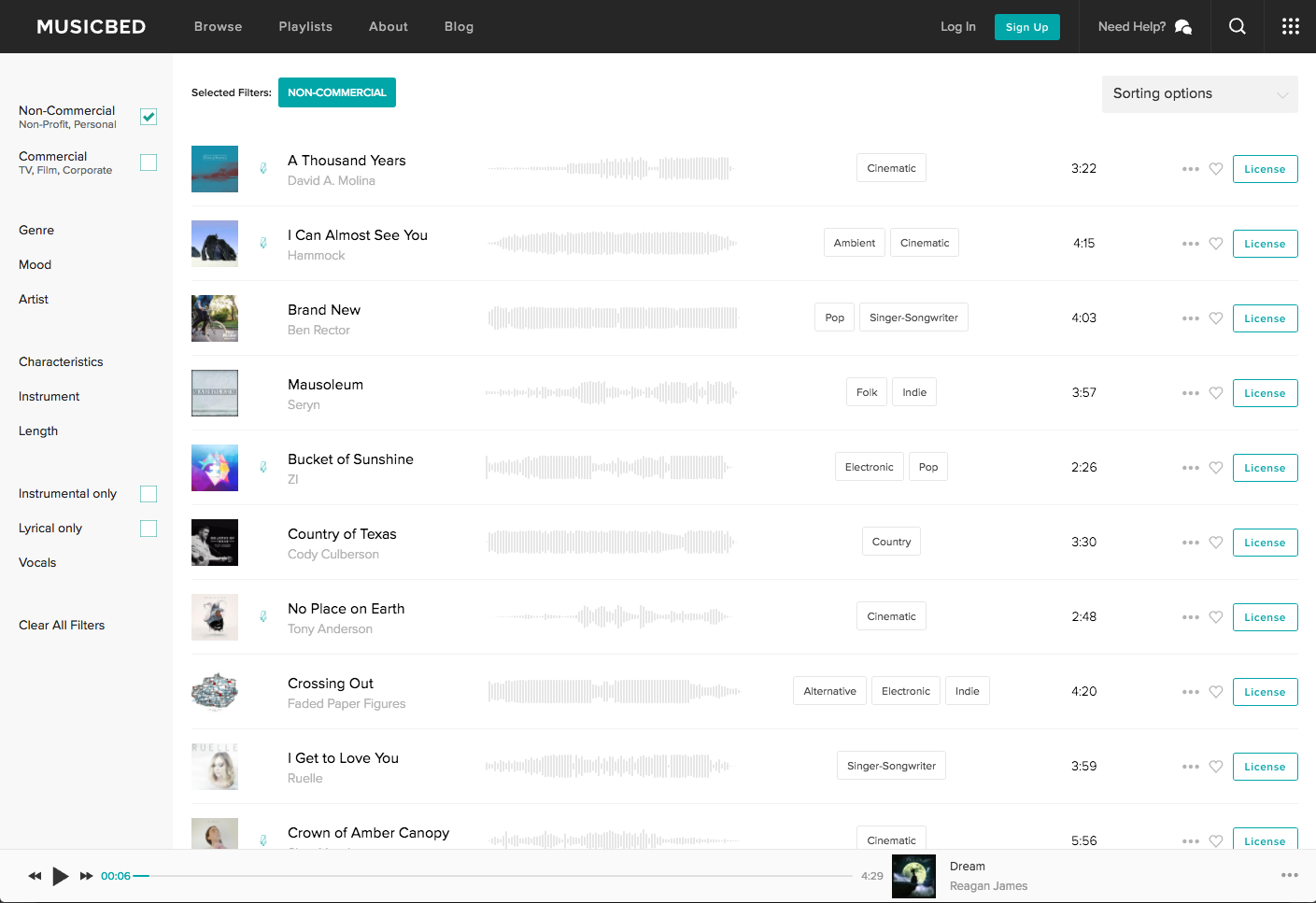
Task: Expand the Artist filter
Action: 34,300
